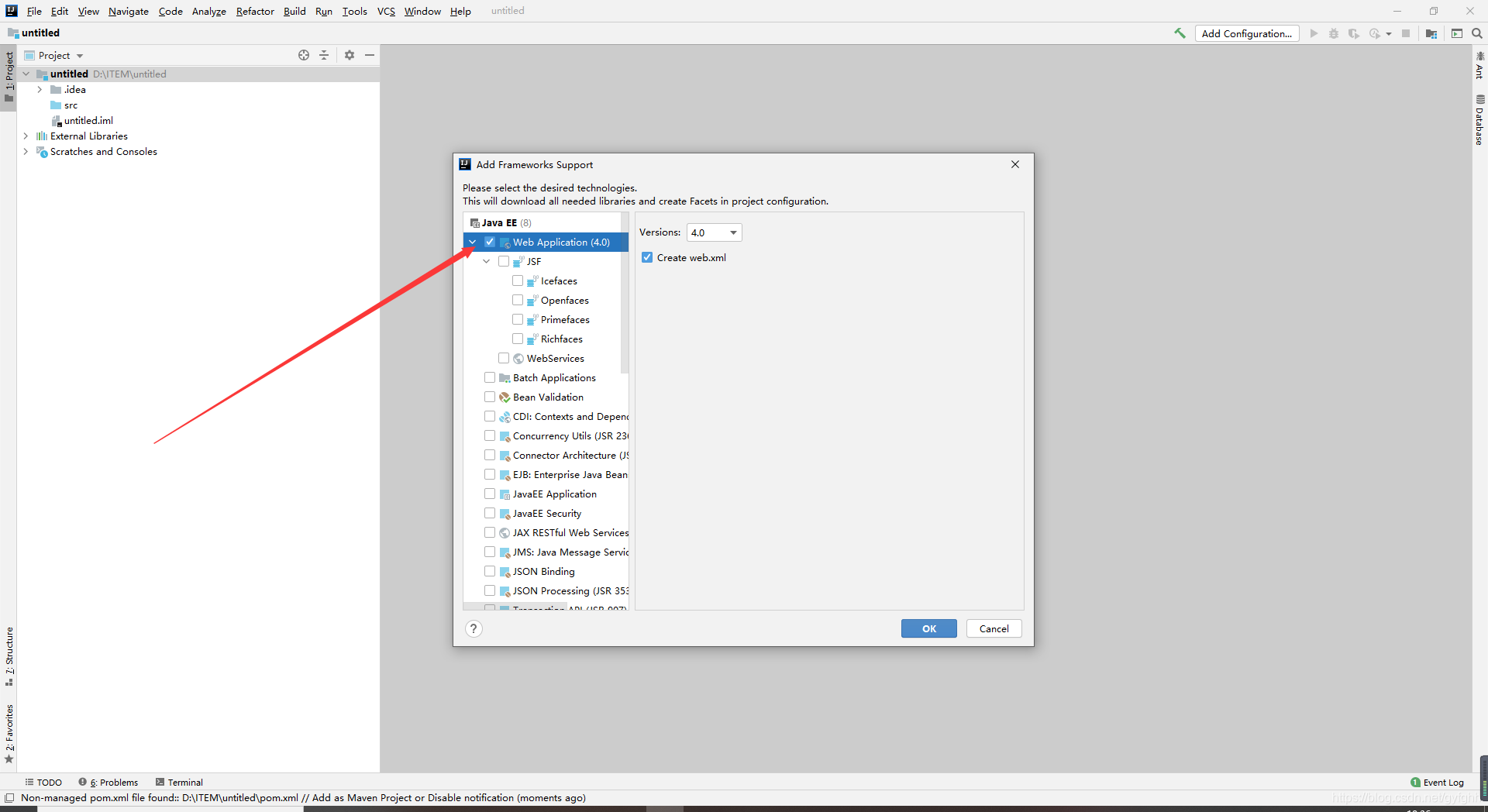Click the Run arrow icon in toolbar
1488x812 pixels.
[x=1314, y=33]
